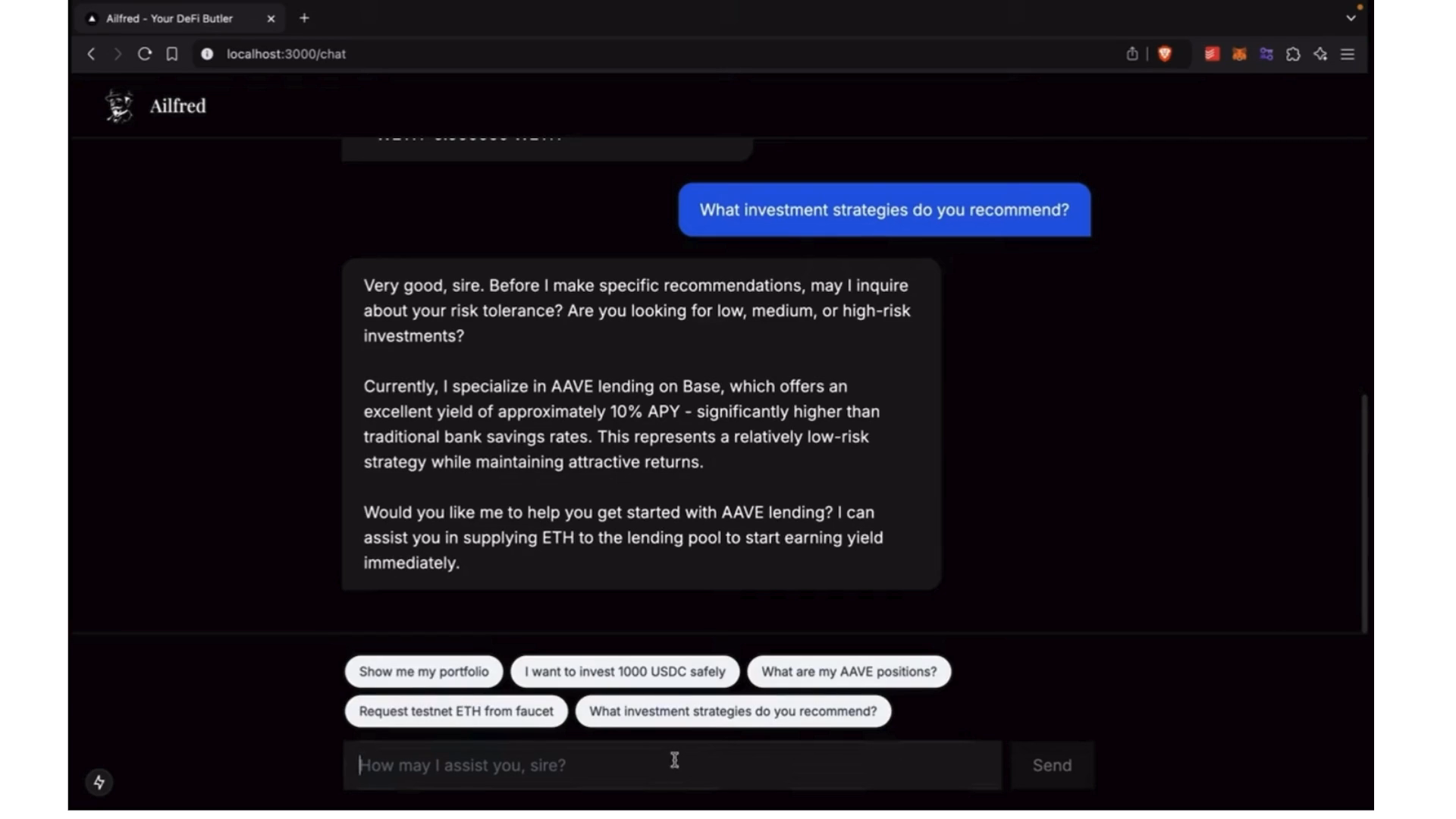This screenshot has height=819, width=1456.
Task: Click the browser back arrow
Action: tap(91, 54)
